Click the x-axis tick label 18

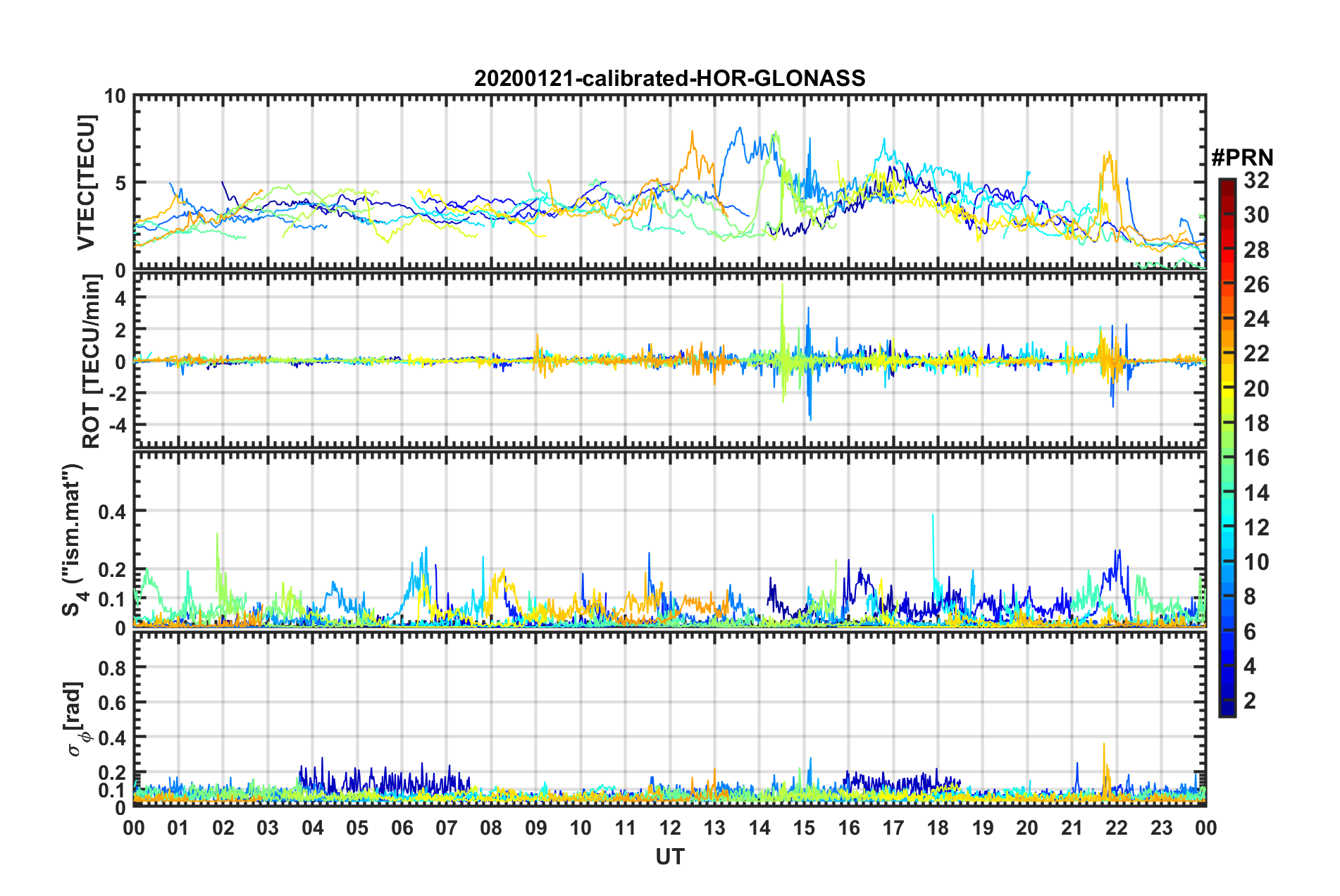(938, 828)
